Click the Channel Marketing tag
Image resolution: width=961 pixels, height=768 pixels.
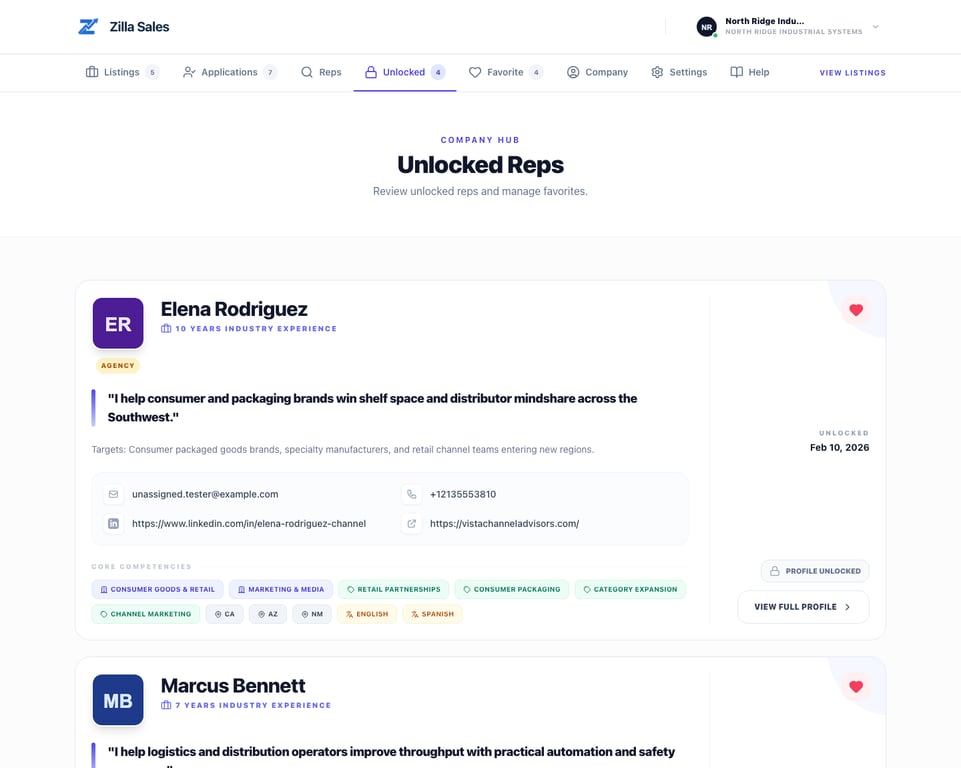tap(146, 614)
